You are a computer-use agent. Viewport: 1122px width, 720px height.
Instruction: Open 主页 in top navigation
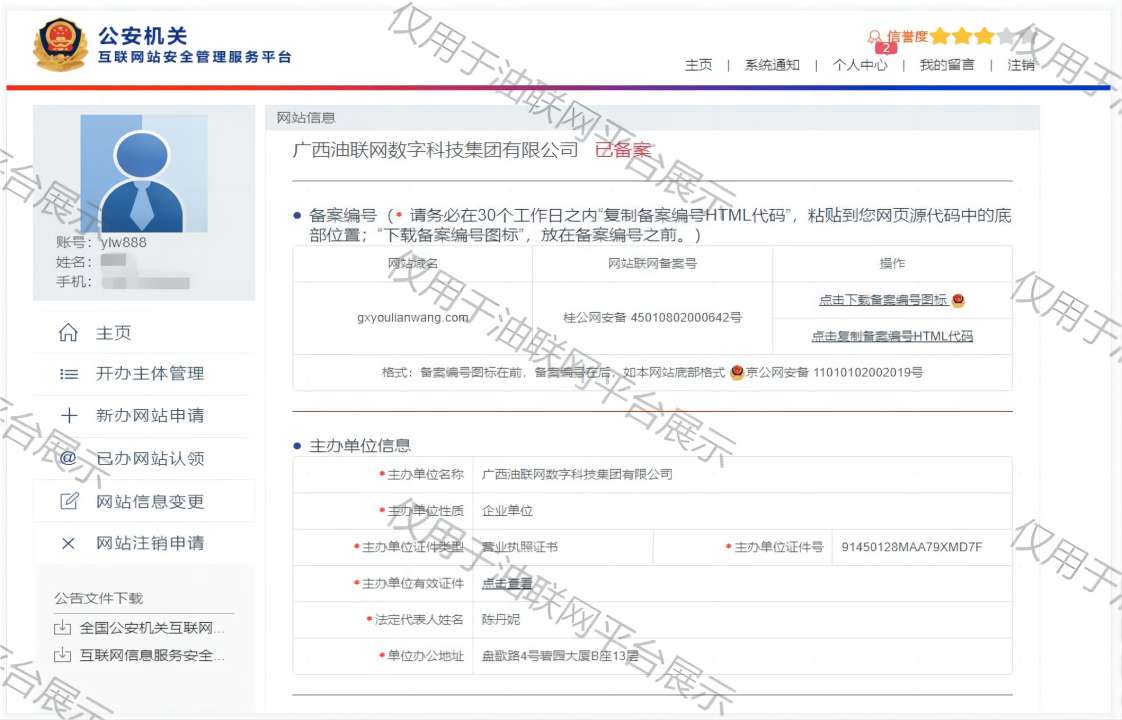click(x=698, y=65)
